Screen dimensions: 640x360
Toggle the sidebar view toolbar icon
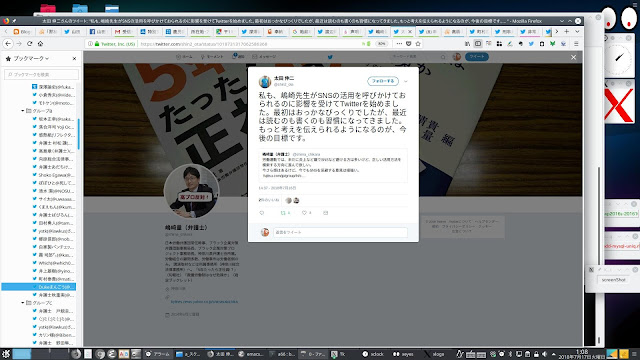click(478, 44)
